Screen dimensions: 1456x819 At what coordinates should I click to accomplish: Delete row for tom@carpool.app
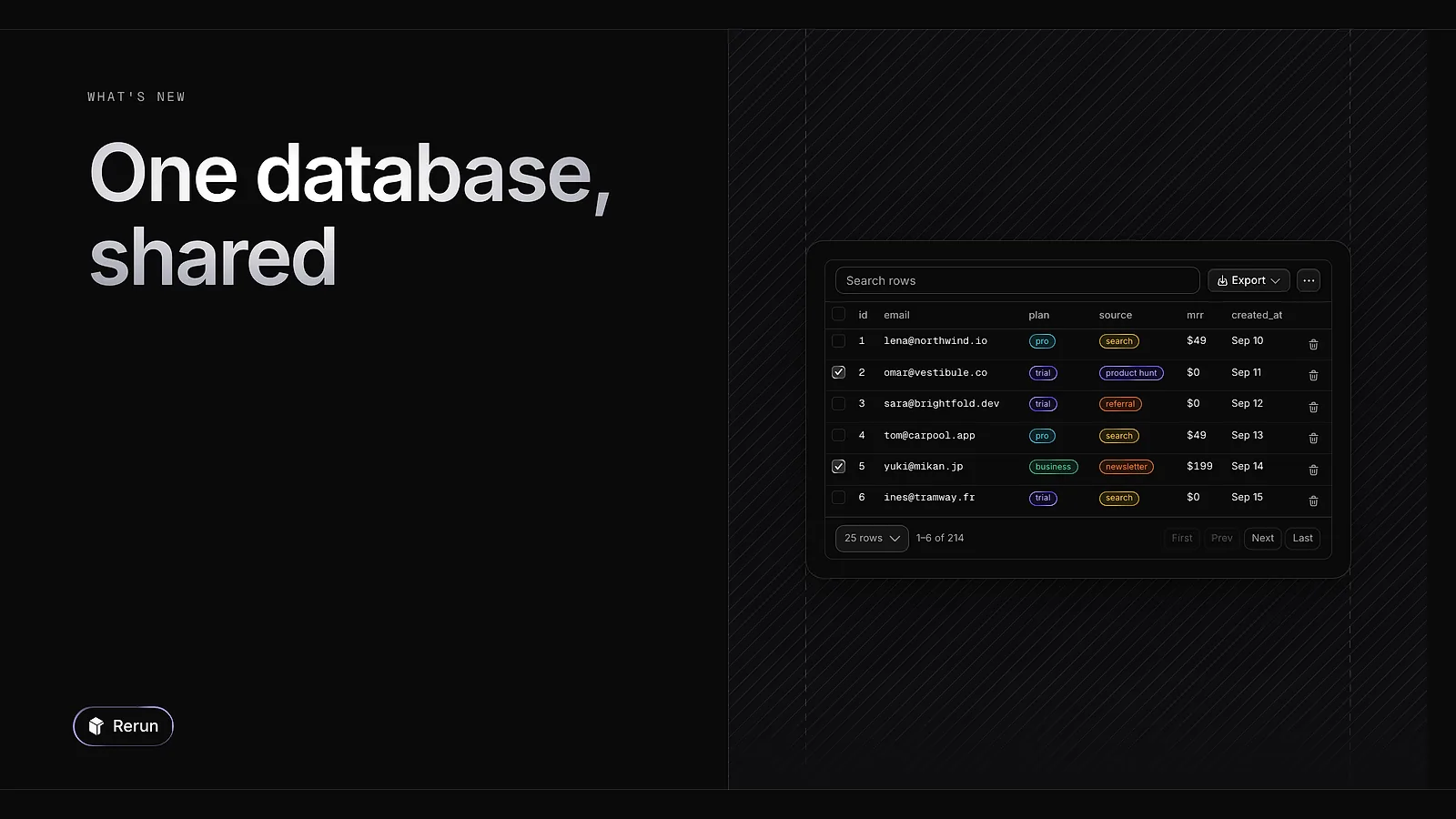point(1313,438)
